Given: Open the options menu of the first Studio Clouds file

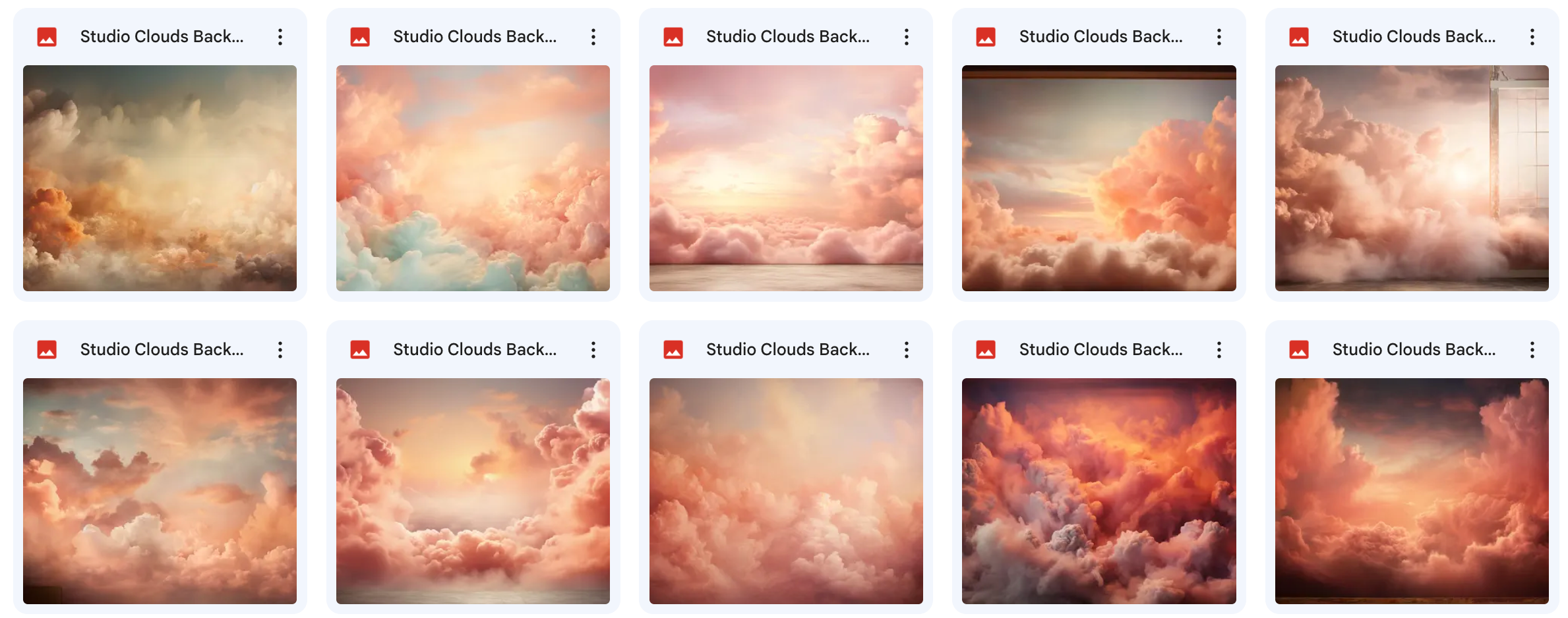Looking at the screenshot, I should 280,36.
